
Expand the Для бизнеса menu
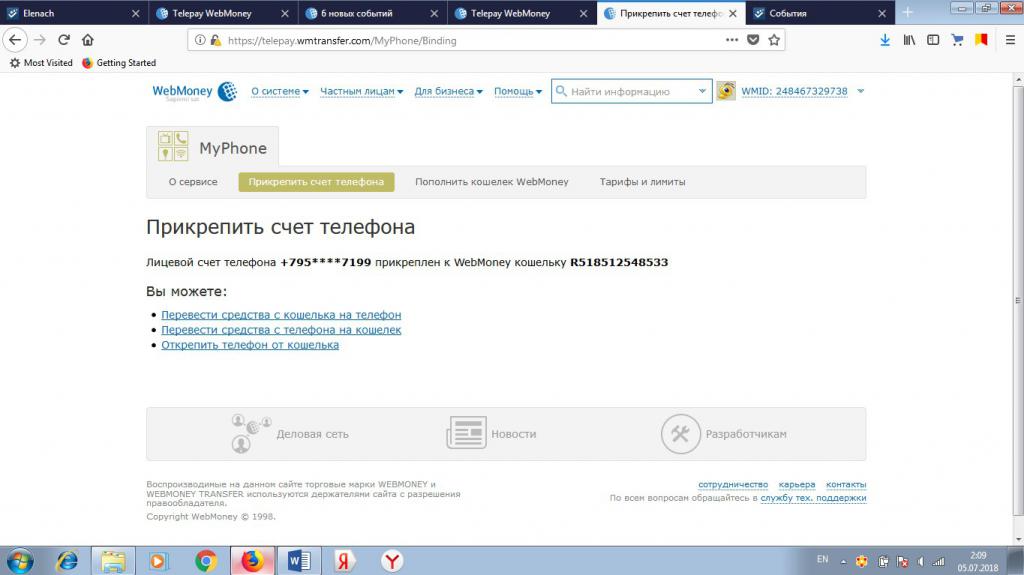pyautogui.click(x=448, y=91)
